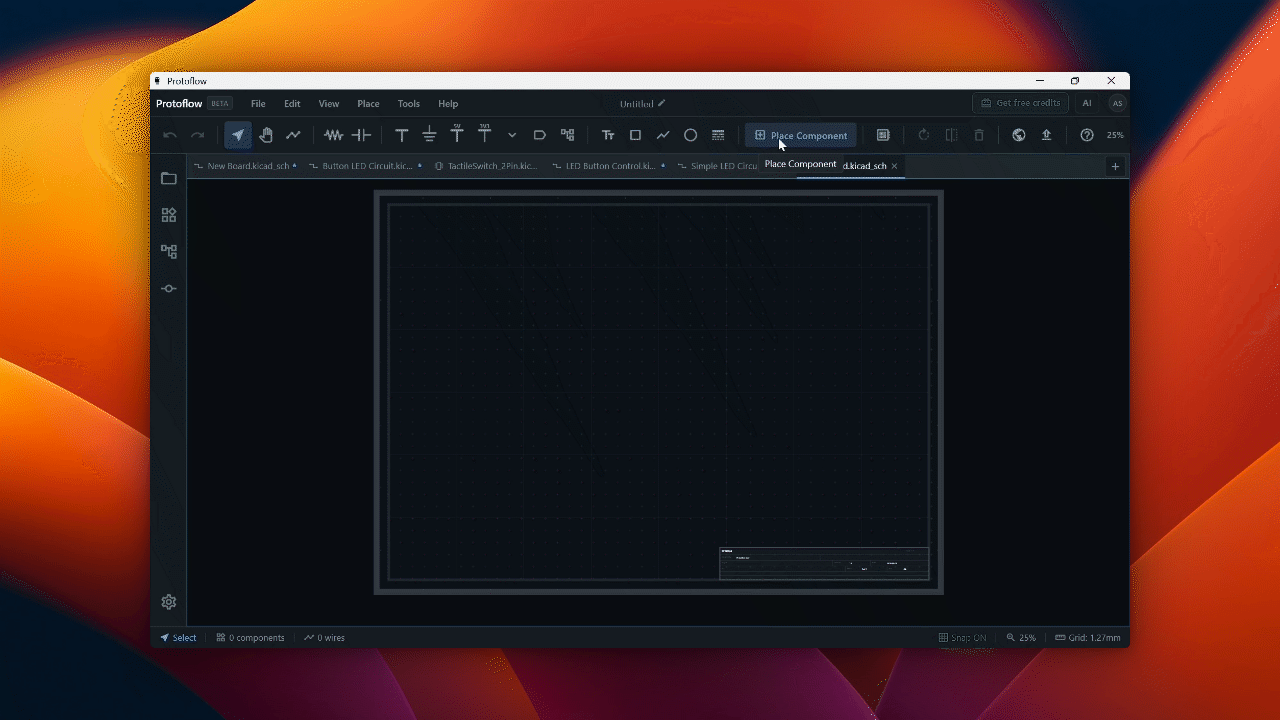The image size is (1280, 720).
Task: Open the File menu
Action: coord(258,104)
